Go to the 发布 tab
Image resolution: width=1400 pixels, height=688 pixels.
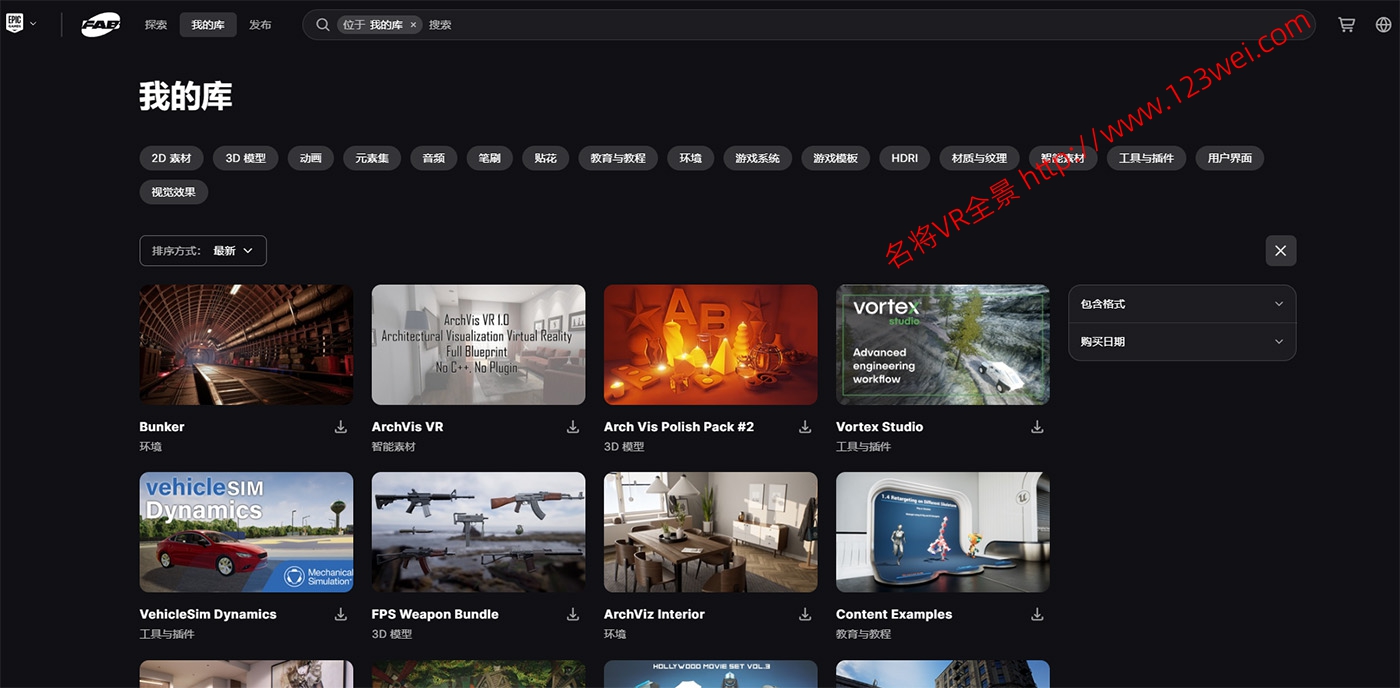[x=260, y=25]
